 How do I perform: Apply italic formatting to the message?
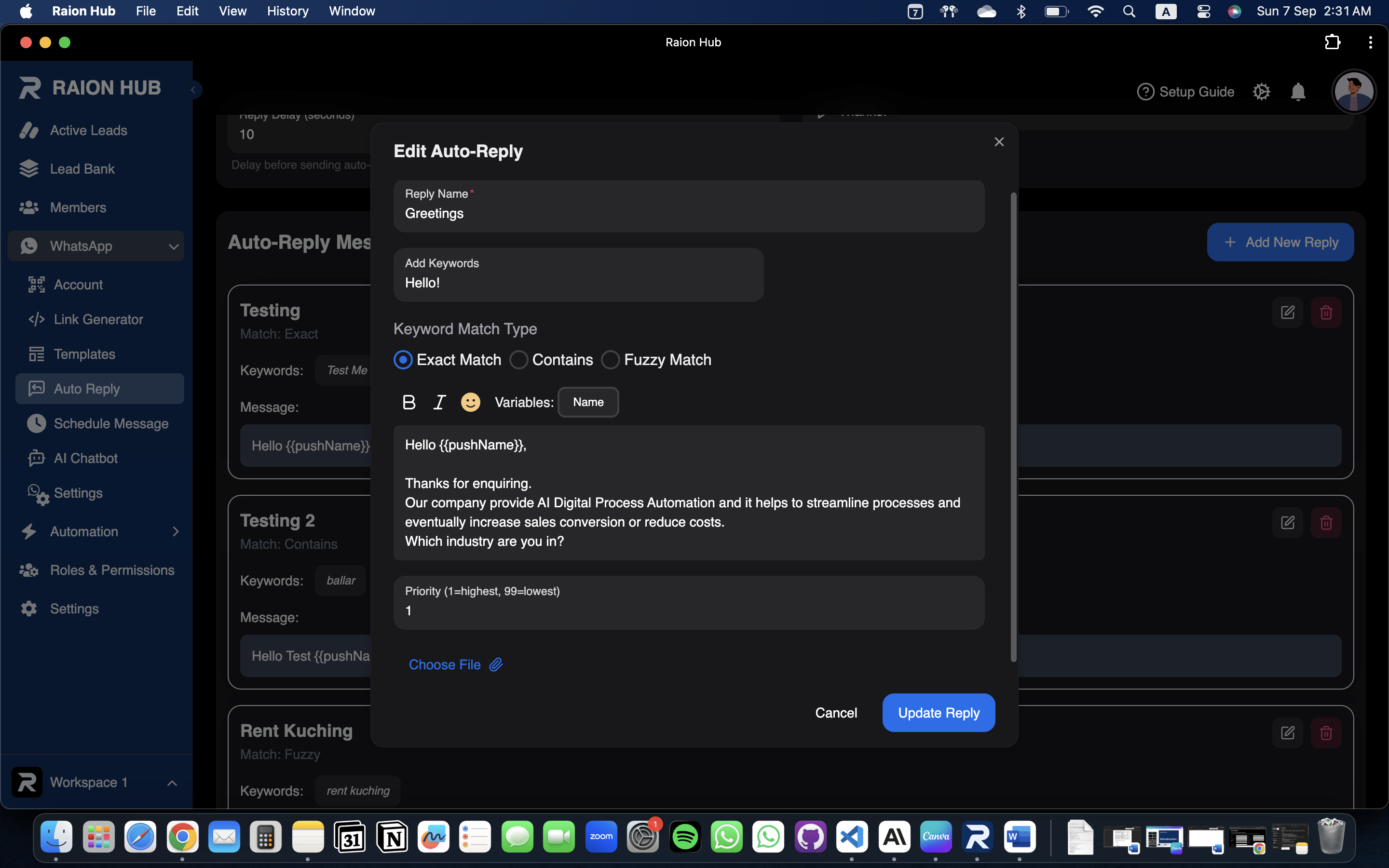click(440, 403)
